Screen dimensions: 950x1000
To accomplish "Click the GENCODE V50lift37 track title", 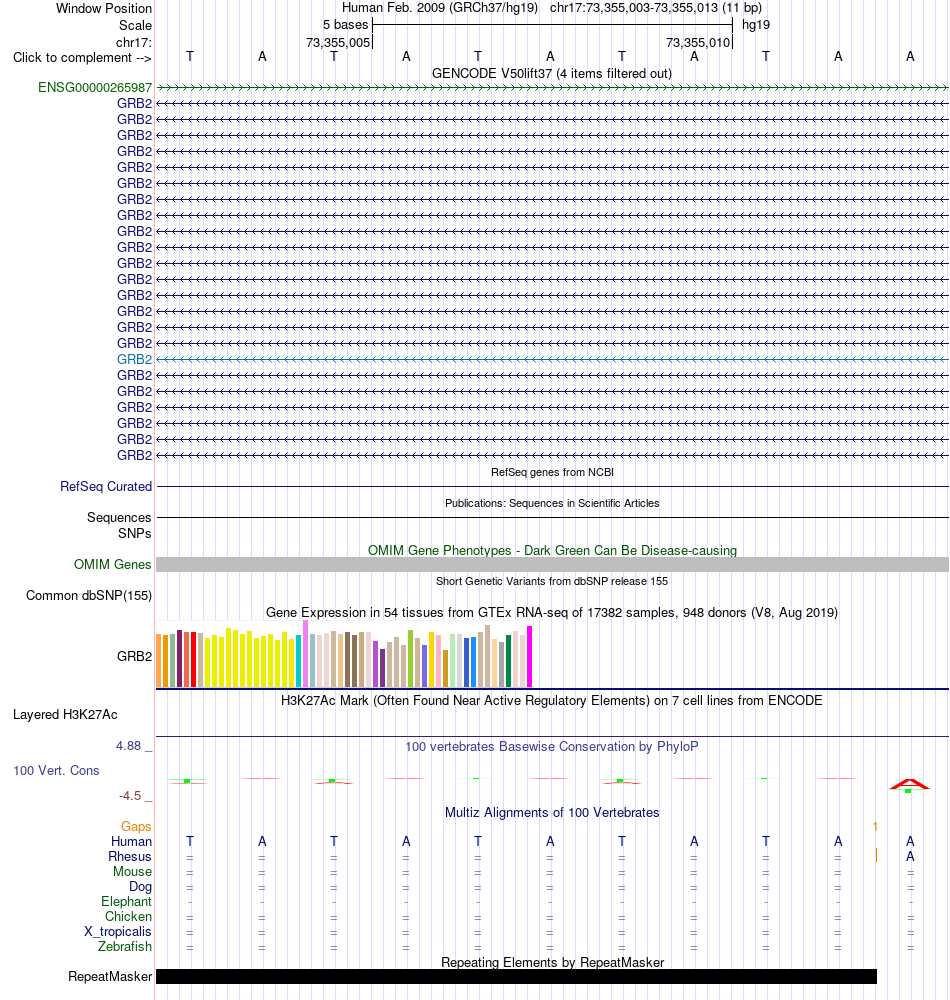I will pos(552,73).
